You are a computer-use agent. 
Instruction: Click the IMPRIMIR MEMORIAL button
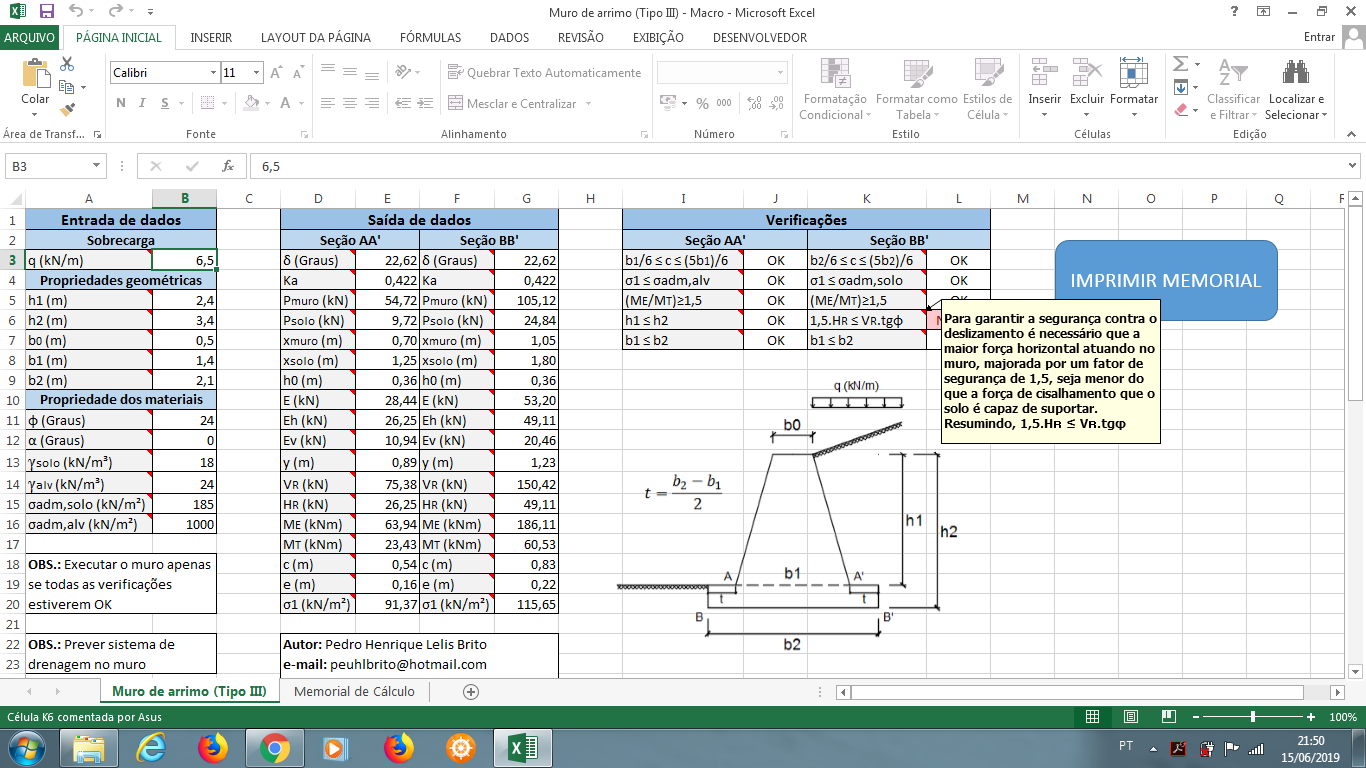1166,281
